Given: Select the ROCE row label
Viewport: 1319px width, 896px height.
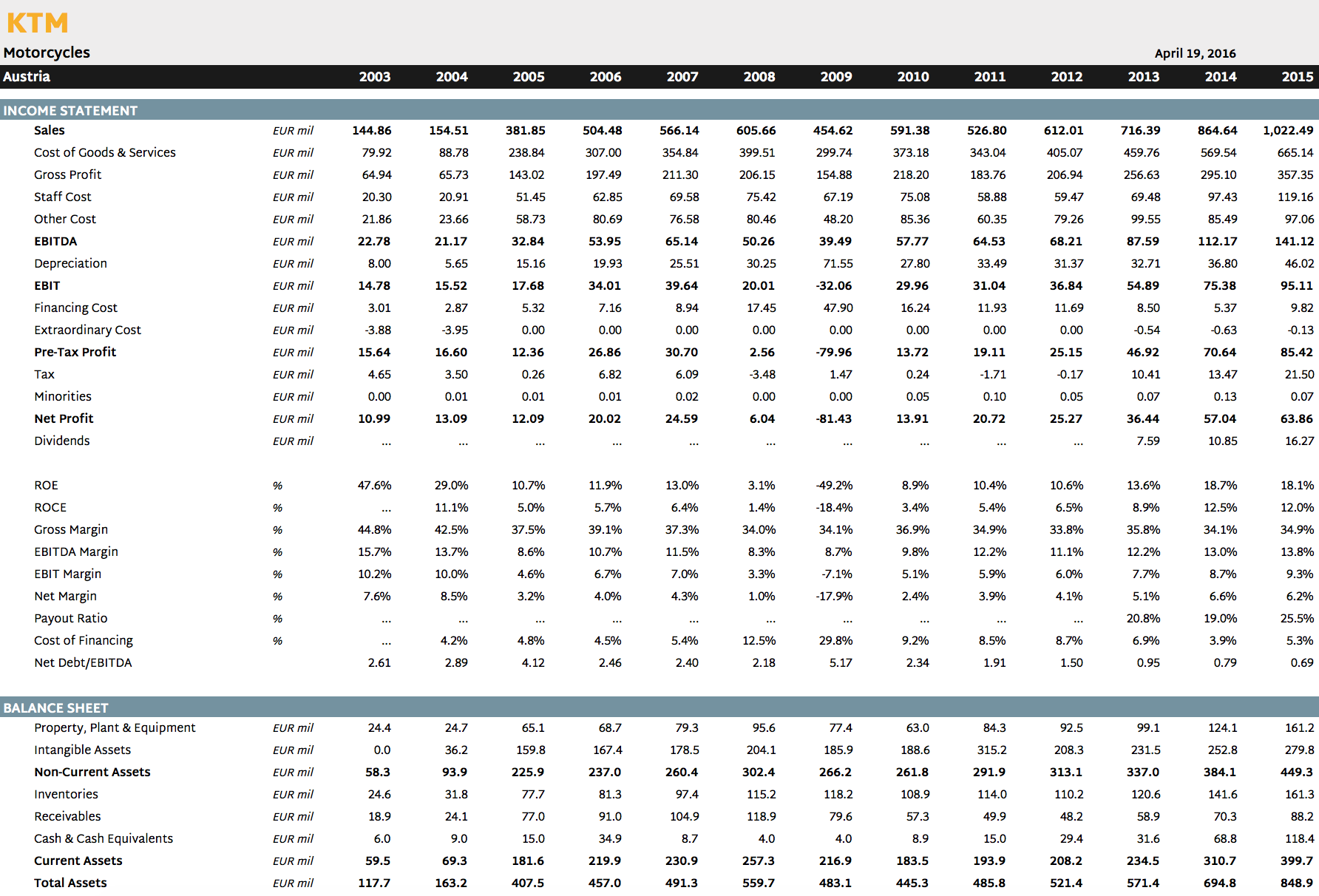Looking at the screenshot, I should coord(50,507).
